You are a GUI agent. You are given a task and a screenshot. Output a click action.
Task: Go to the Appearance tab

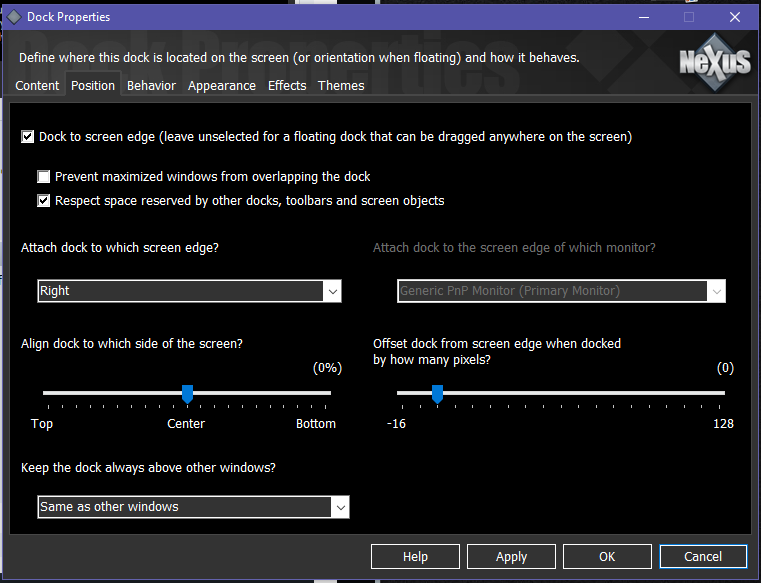(221, 86)
